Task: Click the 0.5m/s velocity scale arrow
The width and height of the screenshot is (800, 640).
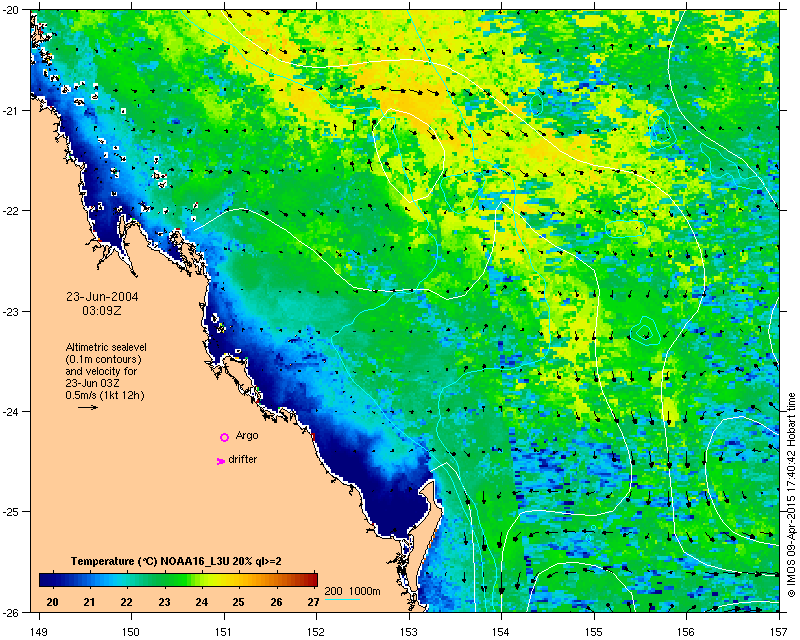Action: 88,407
